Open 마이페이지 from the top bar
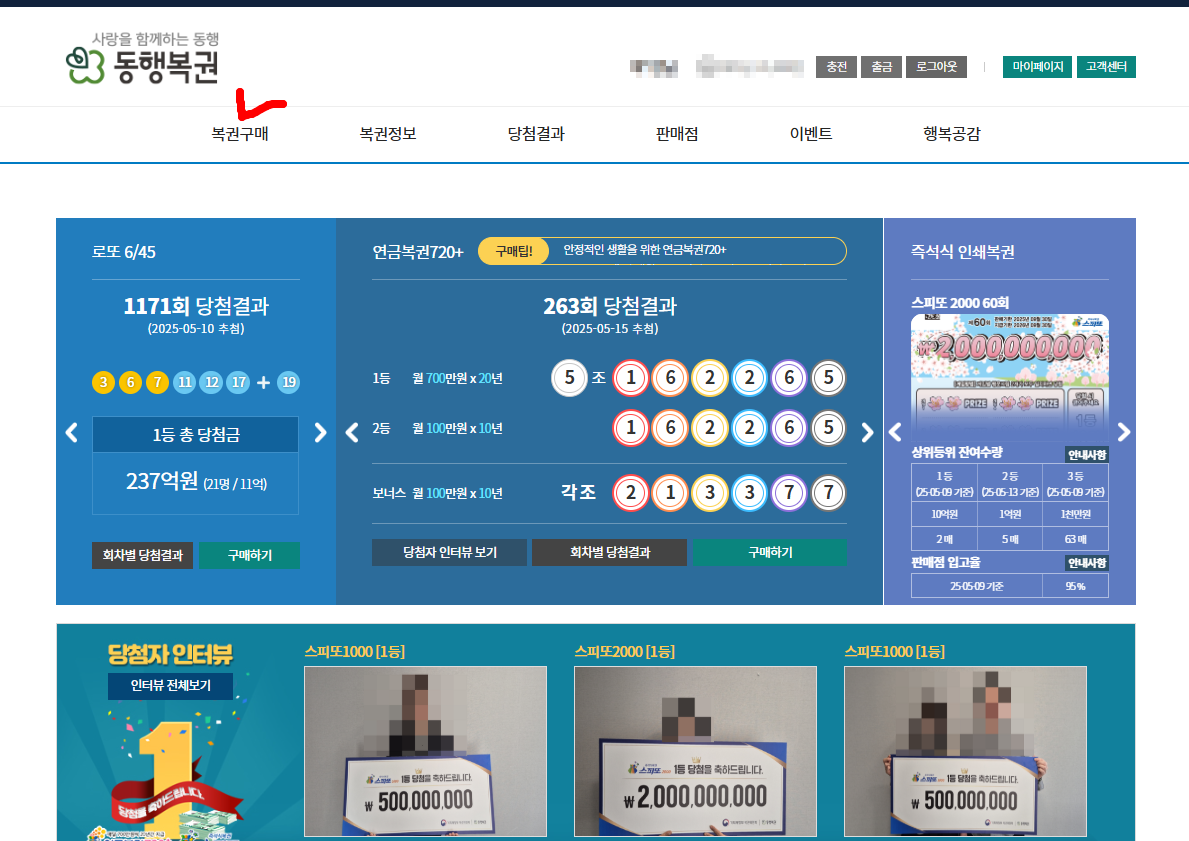 (1037, 67)
